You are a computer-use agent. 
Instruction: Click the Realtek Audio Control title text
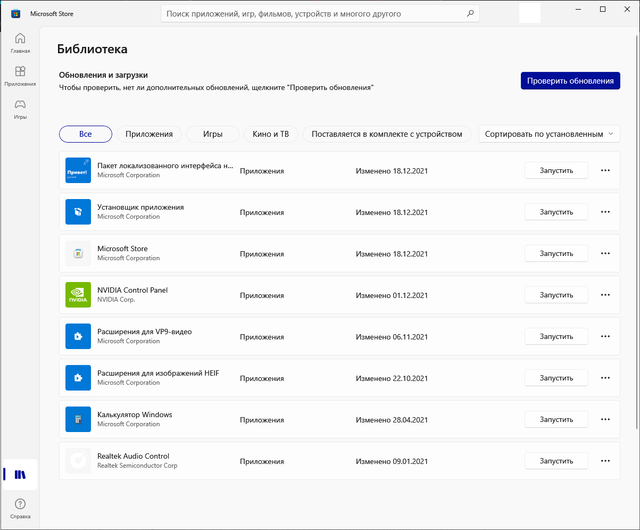pos(133,456)
